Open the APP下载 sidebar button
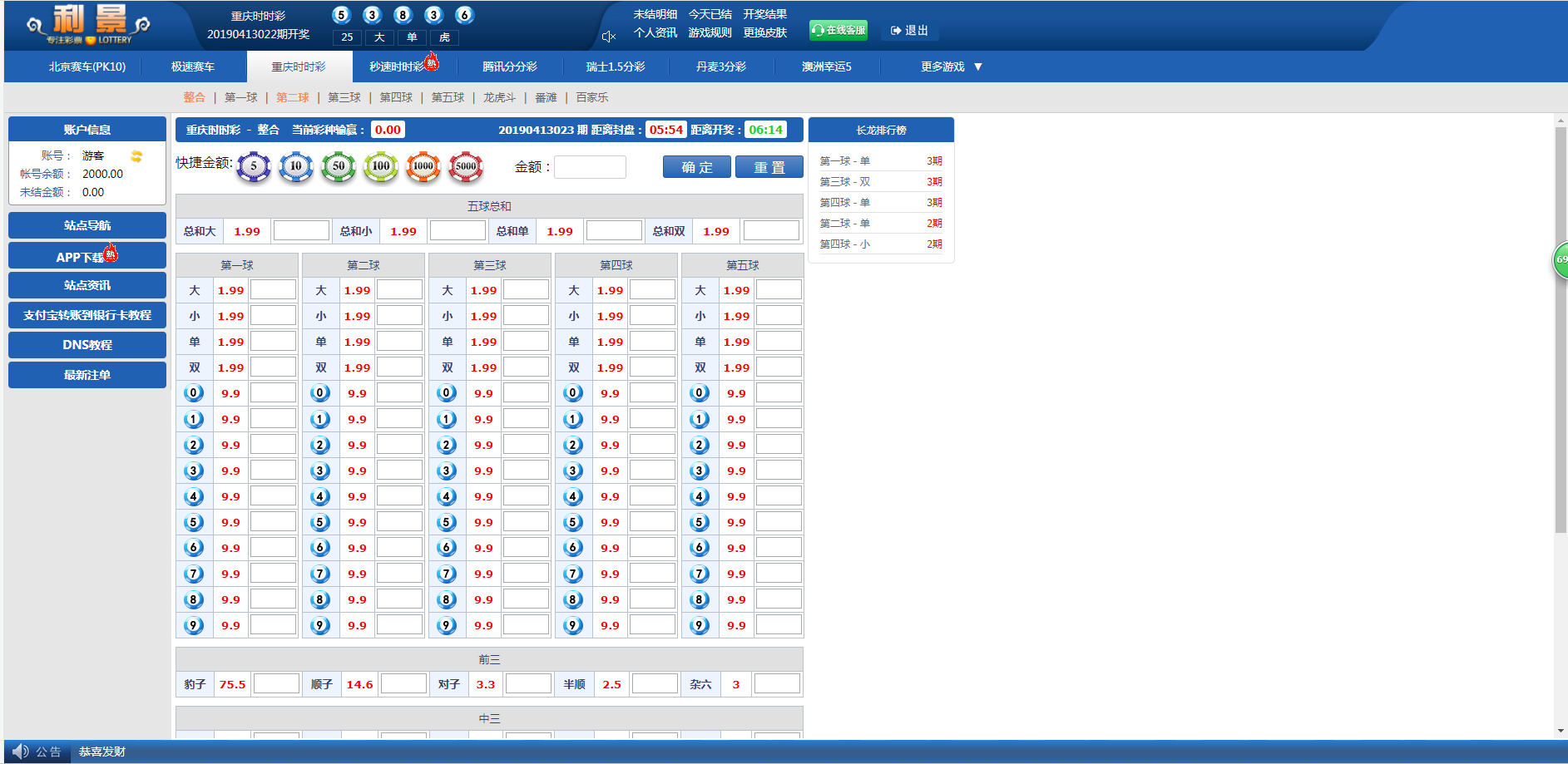1568x764 pixels. coord(87,257)
